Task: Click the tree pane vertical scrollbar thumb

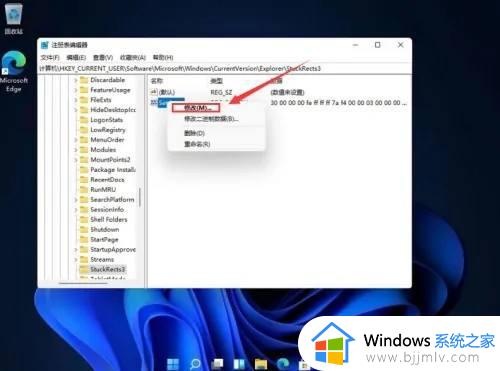Action: (x=140, y=197)
